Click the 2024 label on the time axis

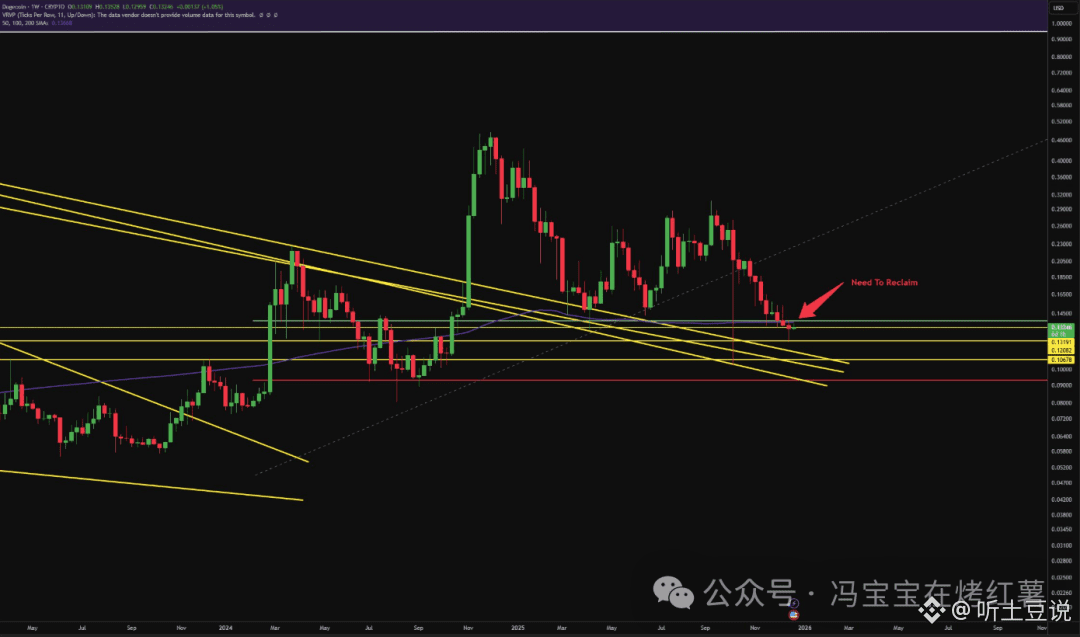tap(225, 628)
